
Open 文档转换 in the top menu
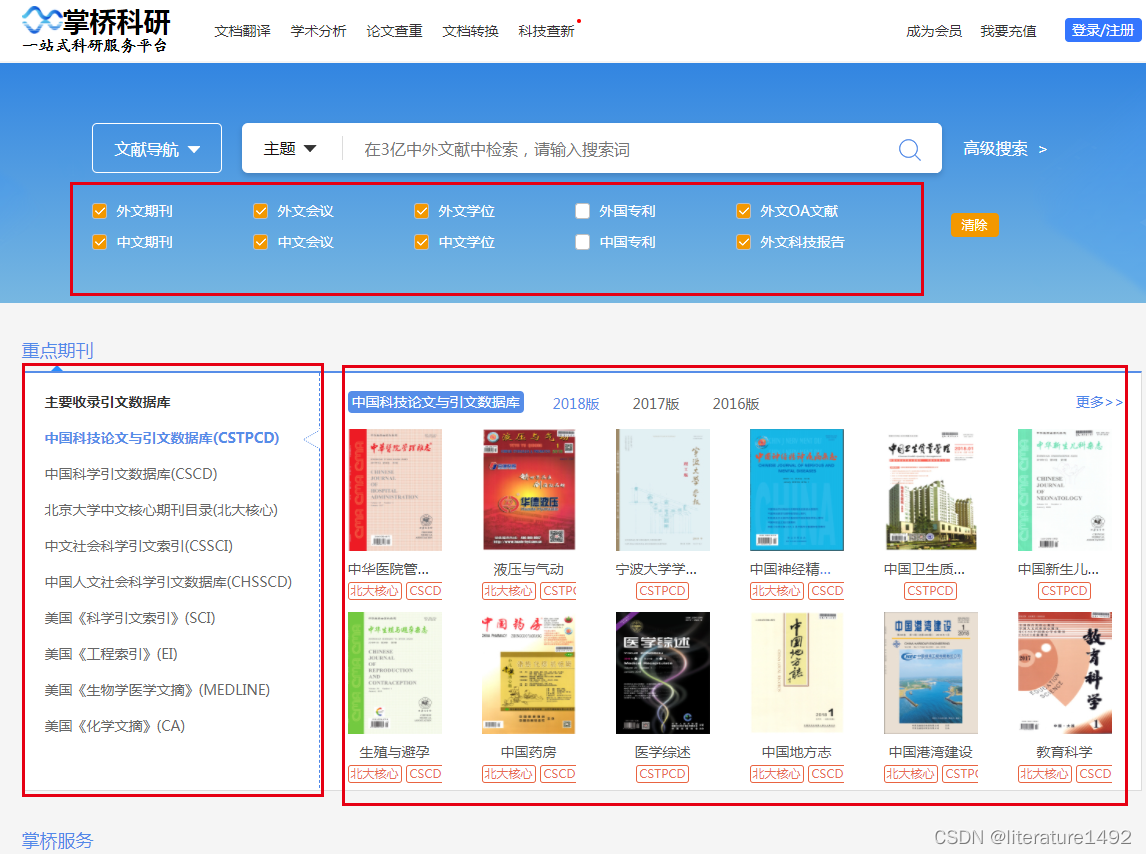(470, 31)
